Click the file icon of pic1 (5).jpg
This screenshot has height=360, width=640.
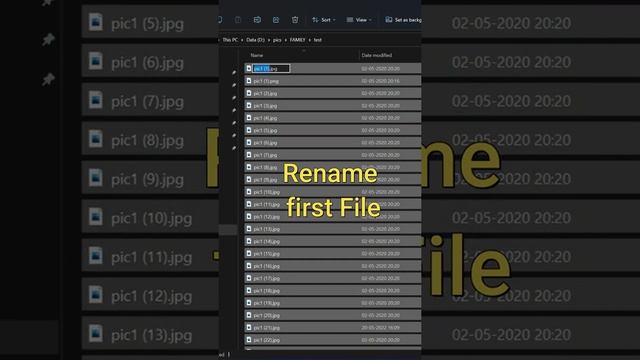[x=249, y=130]
